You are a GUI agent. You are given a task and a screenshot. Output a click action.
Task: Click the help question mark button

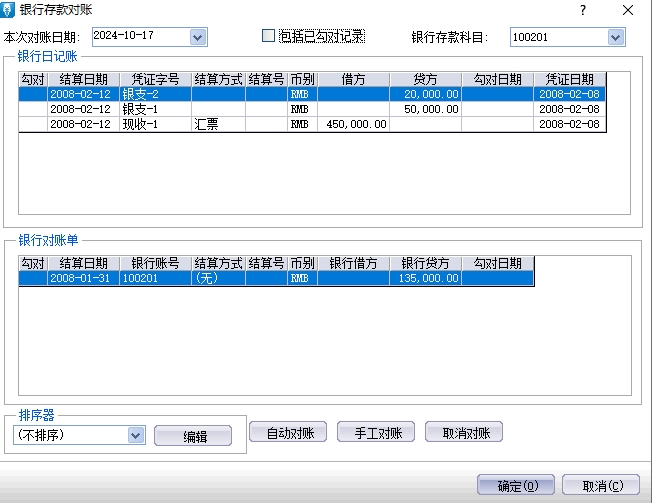[583, 10]
